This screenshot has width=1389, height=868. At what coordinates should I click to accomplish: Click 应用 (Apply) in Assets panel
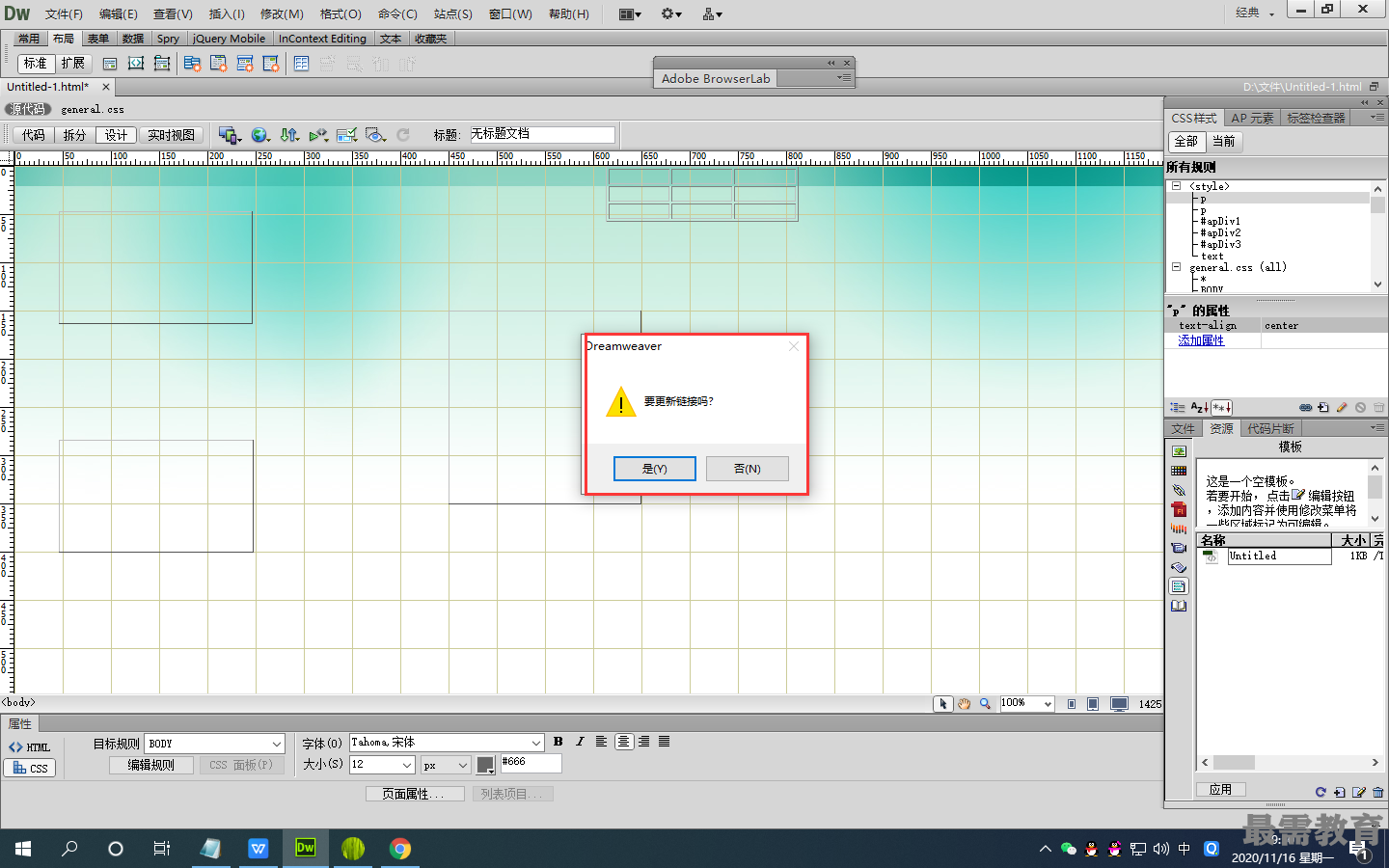coord(1221,790)
